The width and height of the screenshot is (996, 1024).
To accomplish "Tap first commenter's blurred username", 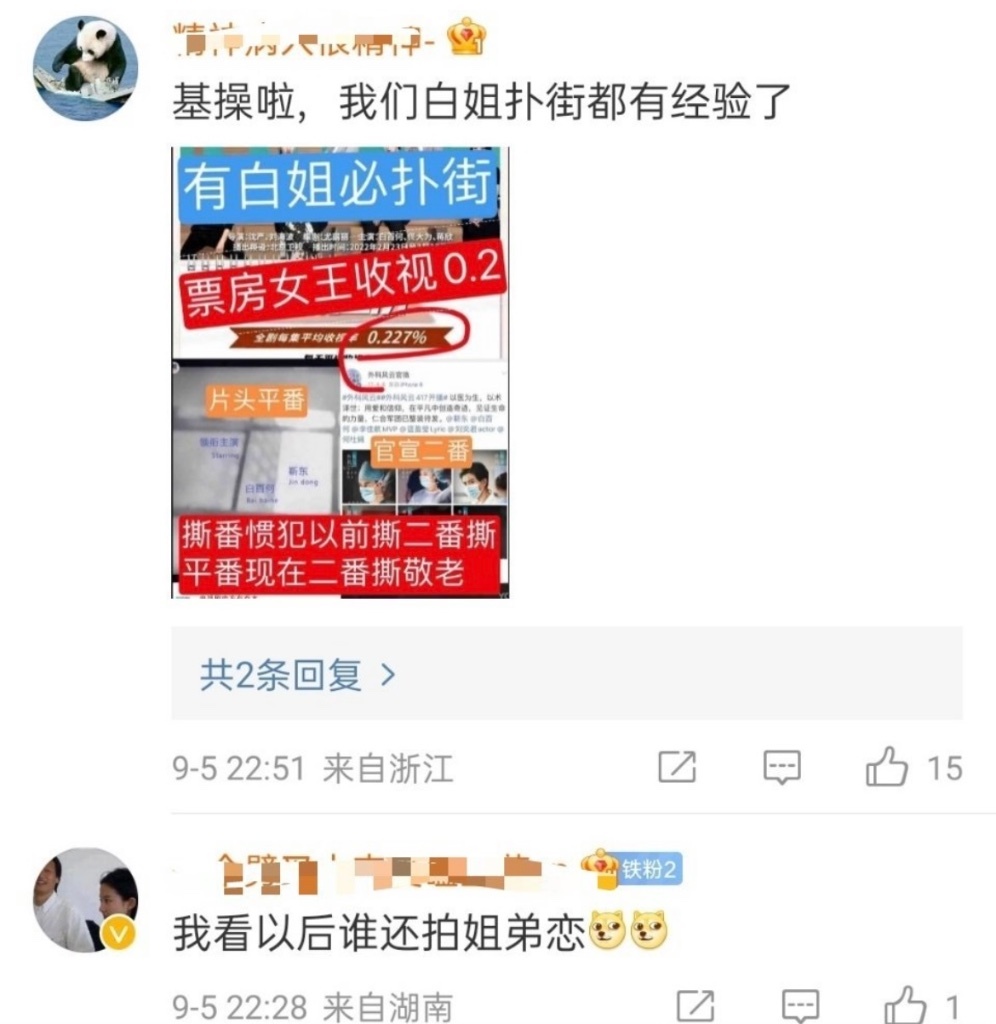I will 303,39.
